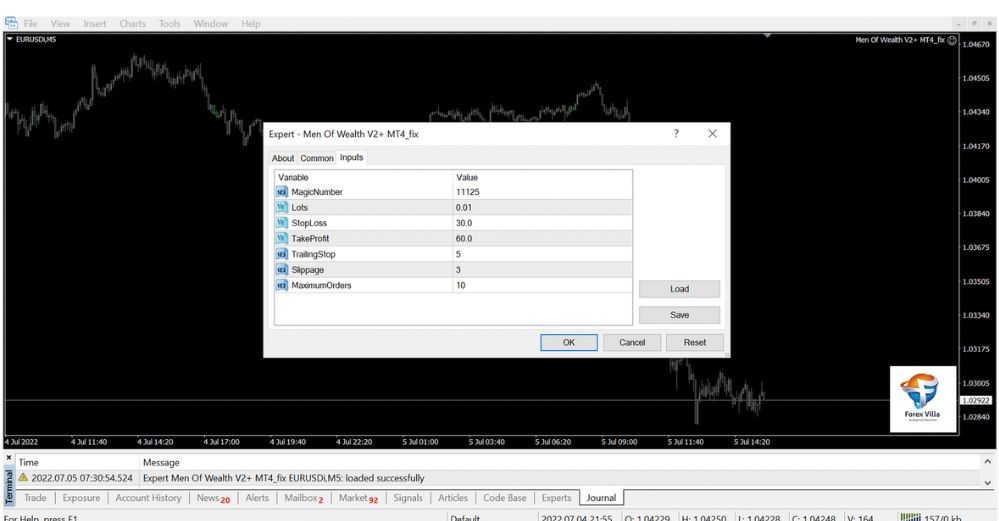Edit the MaximumOrders value 10

pos(542,285)
